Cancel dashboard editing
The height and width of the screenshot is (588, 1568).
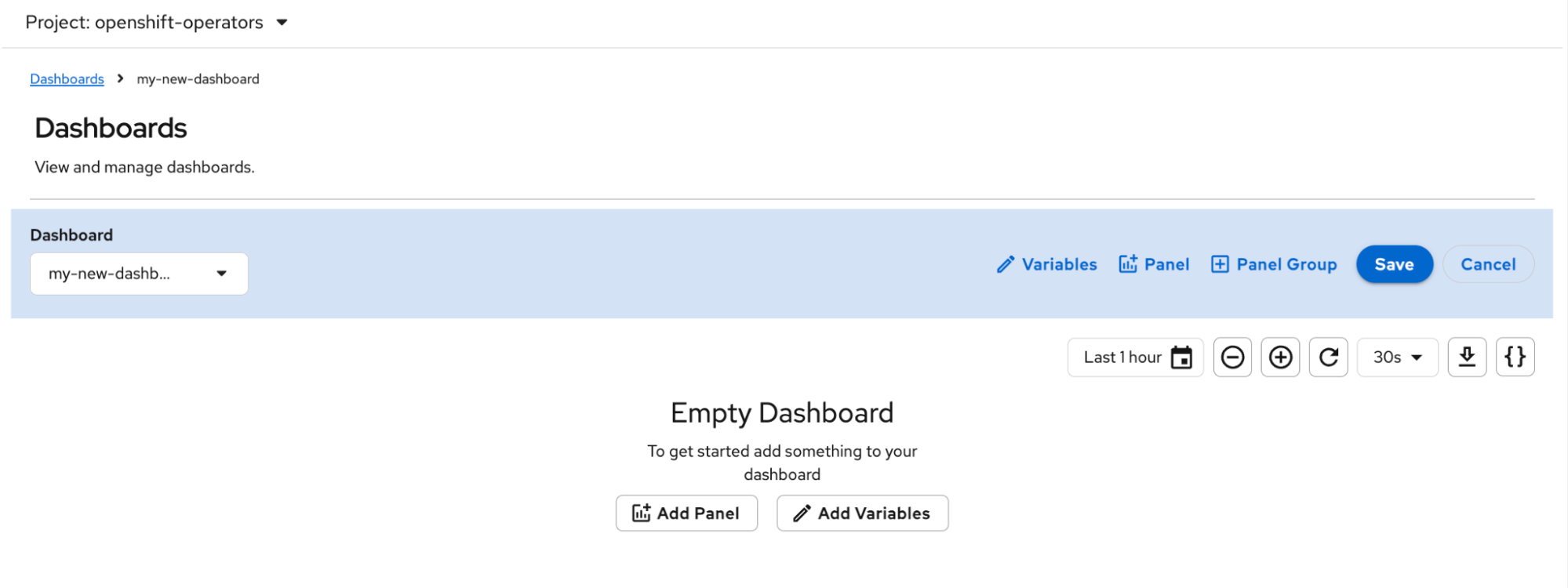[1488, 264]
